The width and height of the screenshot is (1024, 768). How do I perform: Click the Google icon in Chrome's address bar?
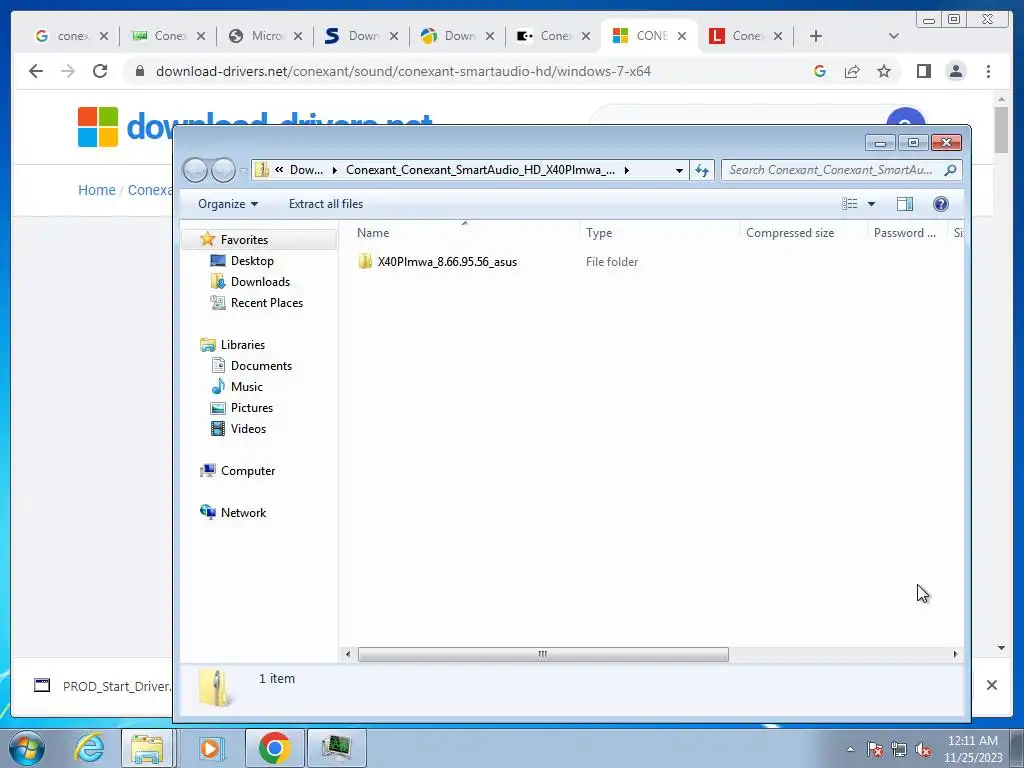pyautogui.click(x=820, y=71)
